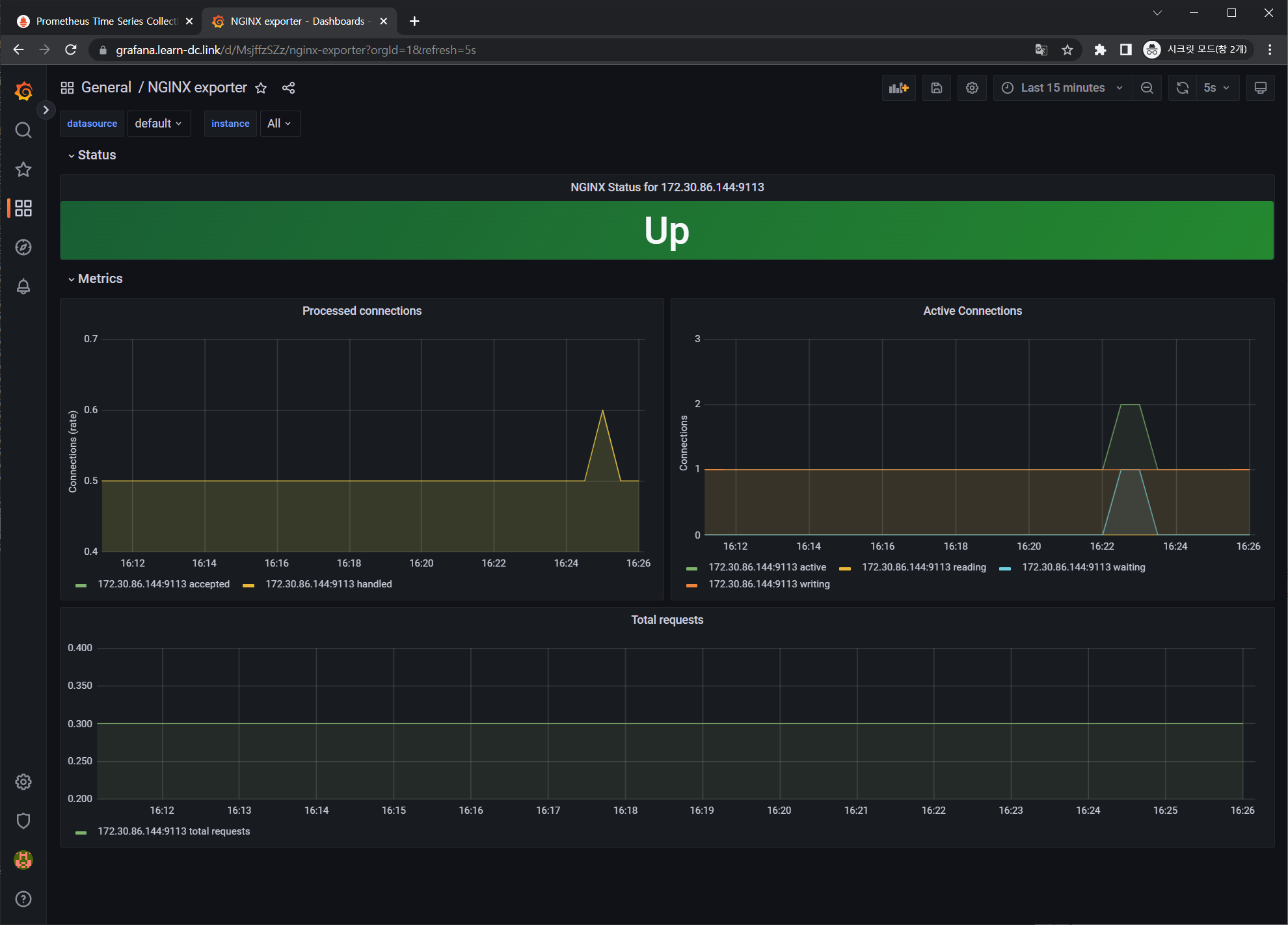
Task: Mark dashboard as favorite star
Action: tap(261, 88)
